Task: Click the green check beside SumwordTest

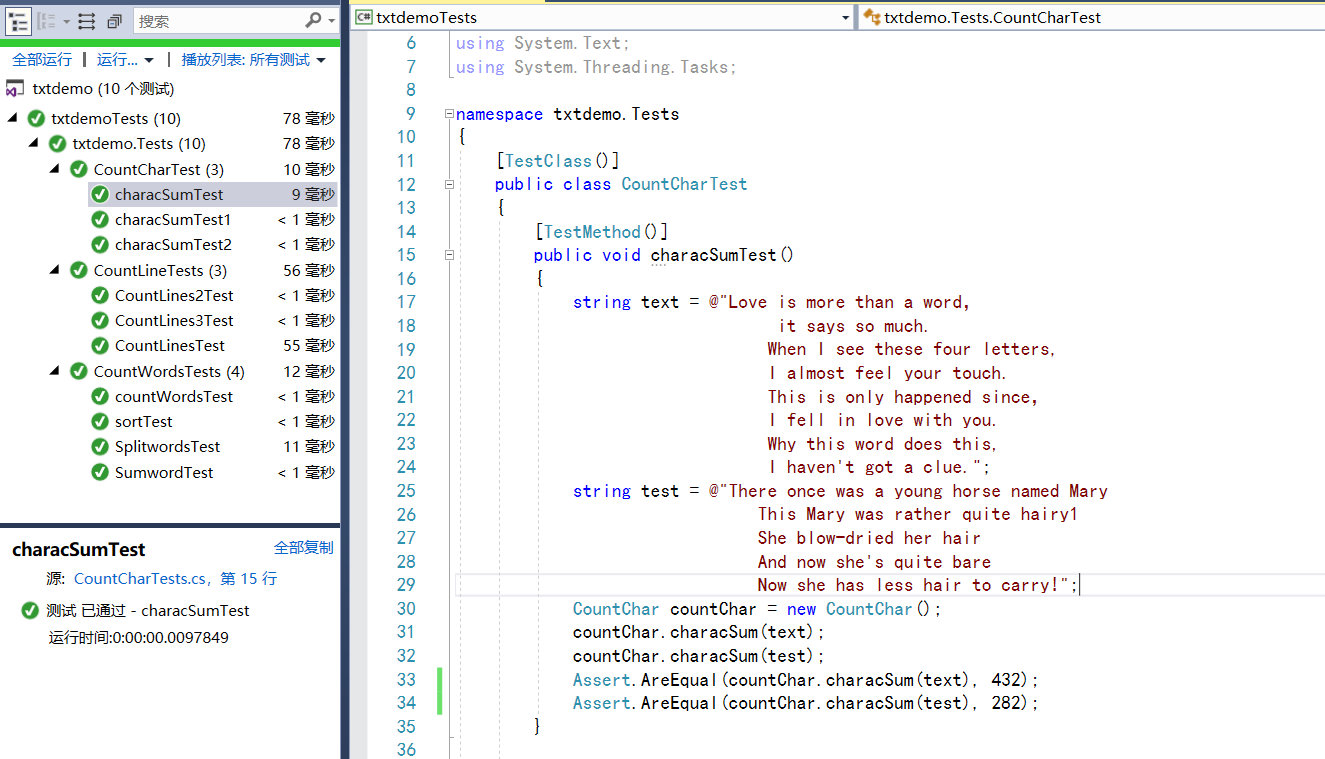Action: (x=100, y=473)
